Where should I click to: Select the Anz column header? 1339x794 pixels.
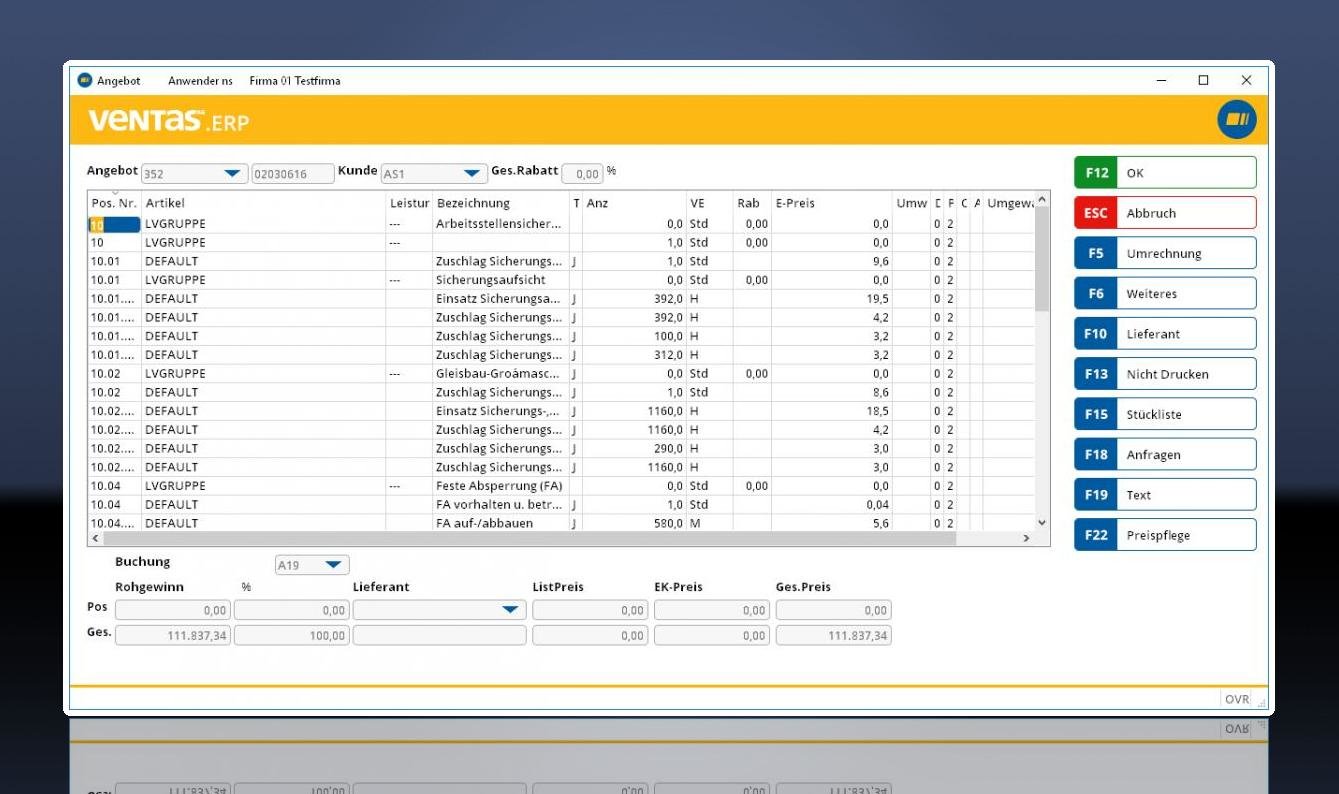[634, 203]
